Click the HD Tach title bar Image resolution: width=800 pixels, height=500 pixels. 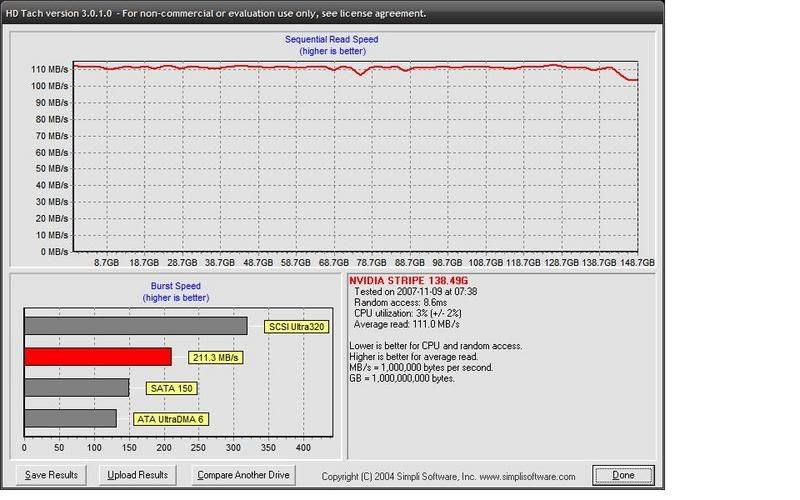coord(300,13)
